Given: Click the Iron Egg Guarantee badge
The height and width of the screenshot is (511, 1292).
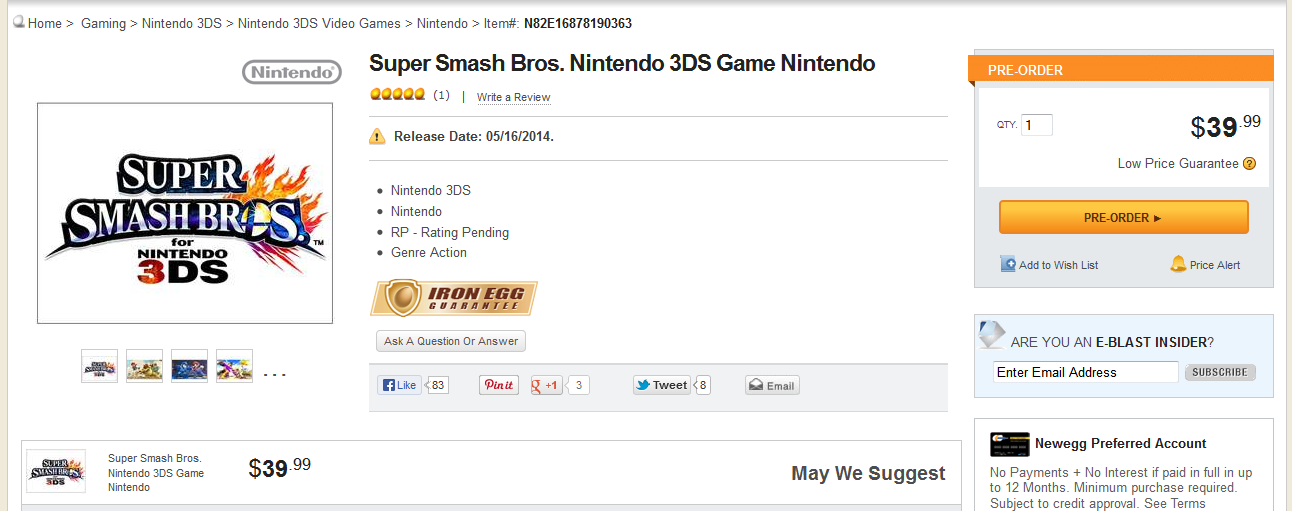Looking at the screenshot, I should coord(454,298).
